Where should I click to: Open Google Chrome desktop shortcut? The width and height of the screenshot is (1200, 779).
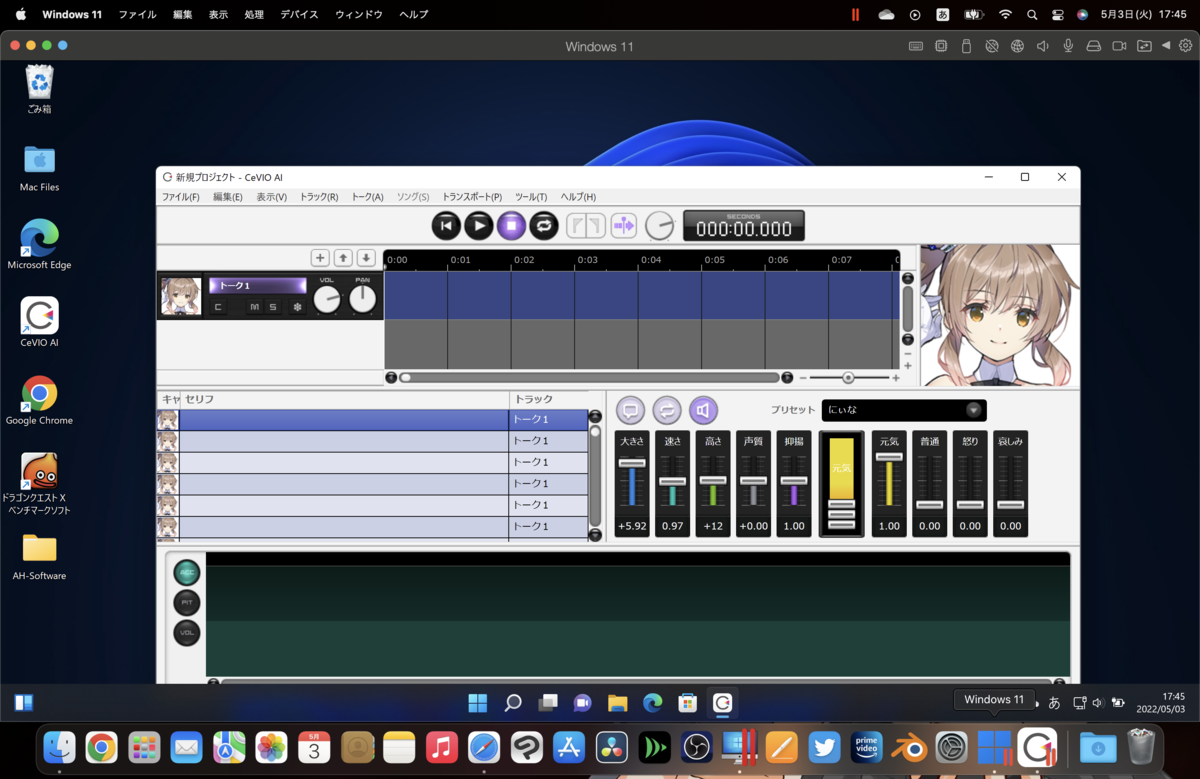coord(39,401)
